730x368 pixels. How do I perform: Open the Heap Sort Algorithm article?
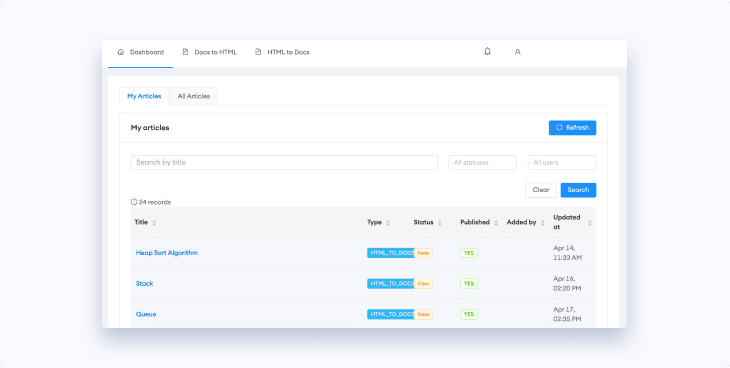coord(167,252)
